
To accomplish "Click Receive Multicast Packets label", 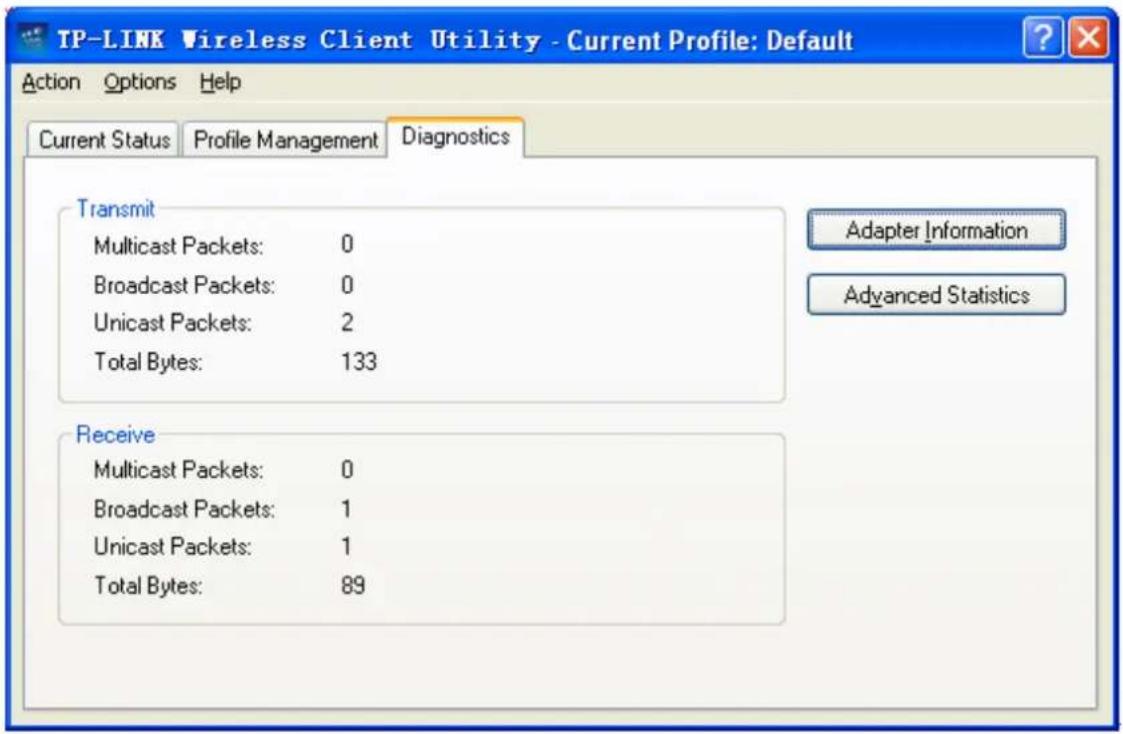I will click(178, 470).
